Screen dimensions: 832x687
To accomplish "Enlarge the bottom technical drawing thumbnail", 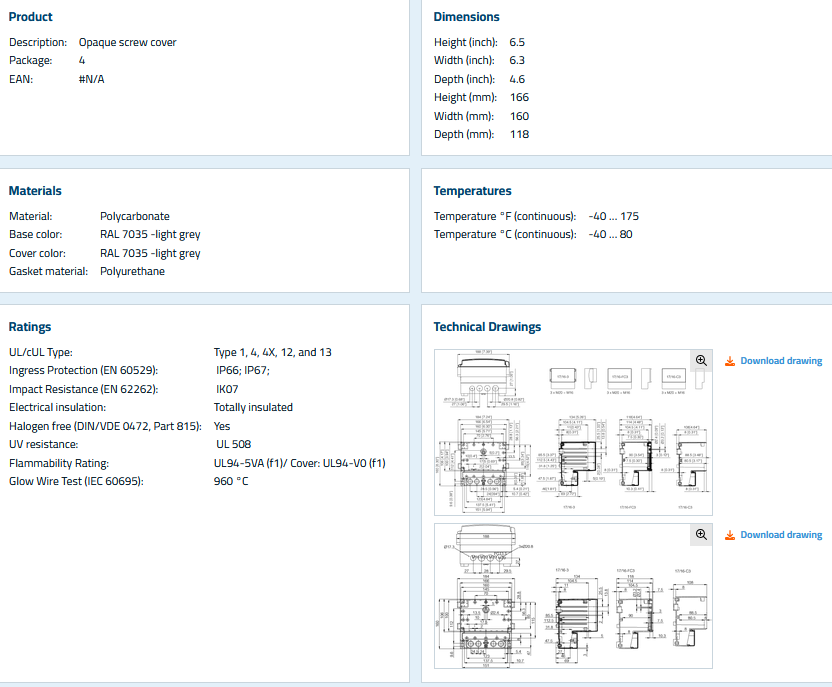I will pos(573,596).
